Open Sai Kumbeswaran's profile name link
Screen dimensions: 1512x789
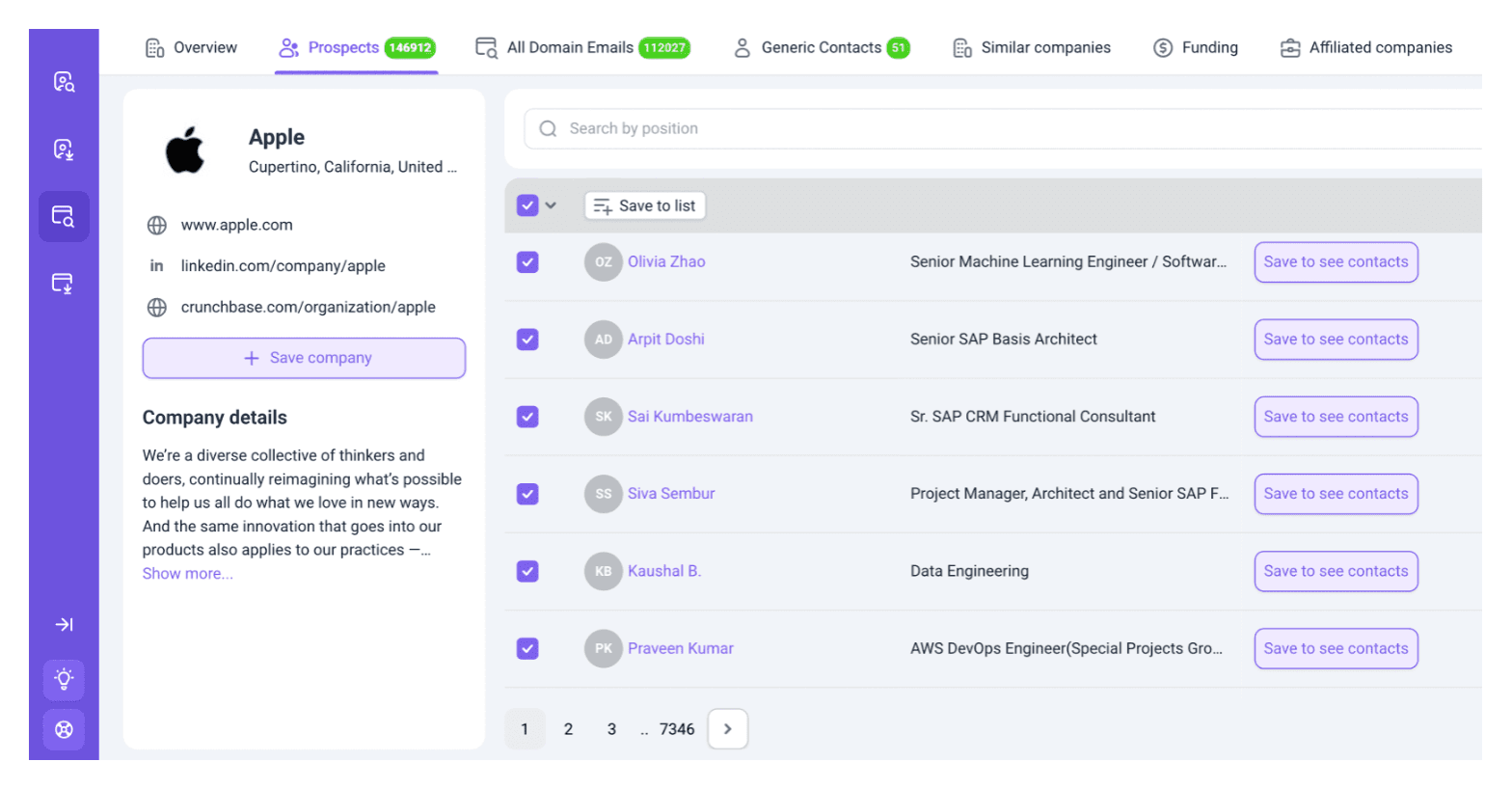[x=690, y=417]
